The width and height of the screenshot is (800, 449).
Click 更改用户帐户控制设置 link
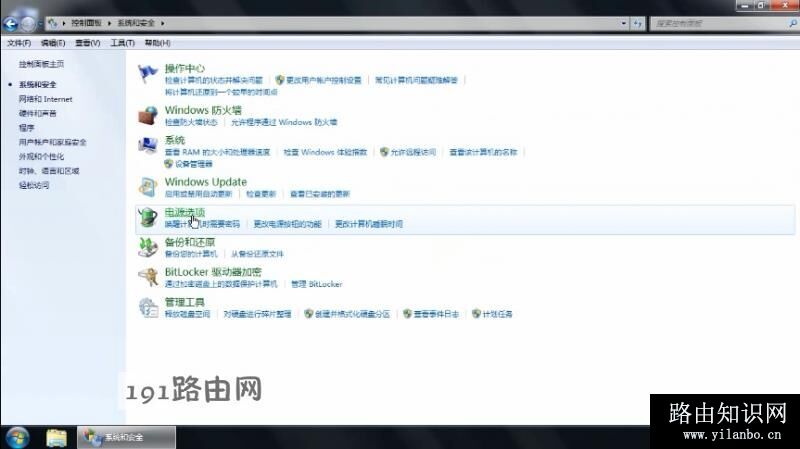[x=323, y=80]
